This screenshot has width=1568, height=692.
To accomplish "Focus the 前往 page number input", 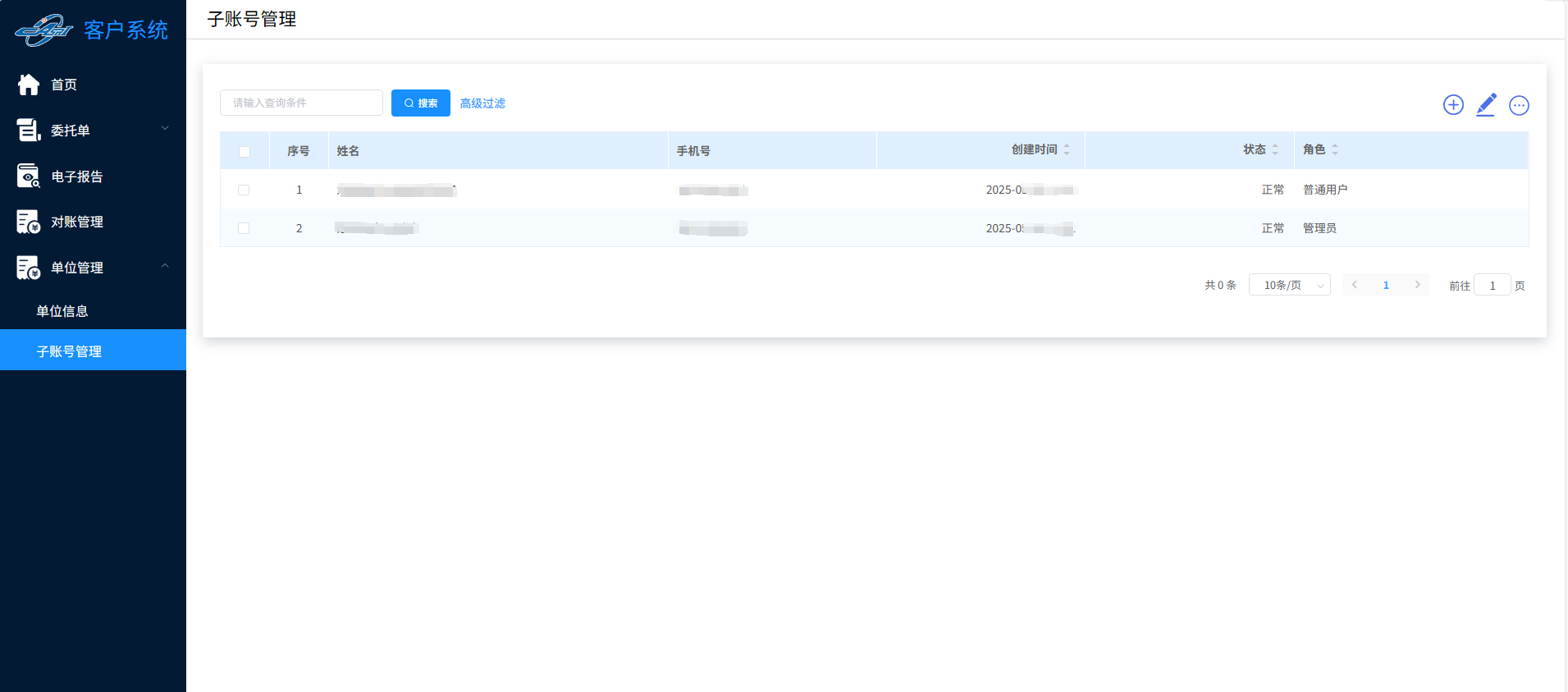I will click(x=1493, y=285).
